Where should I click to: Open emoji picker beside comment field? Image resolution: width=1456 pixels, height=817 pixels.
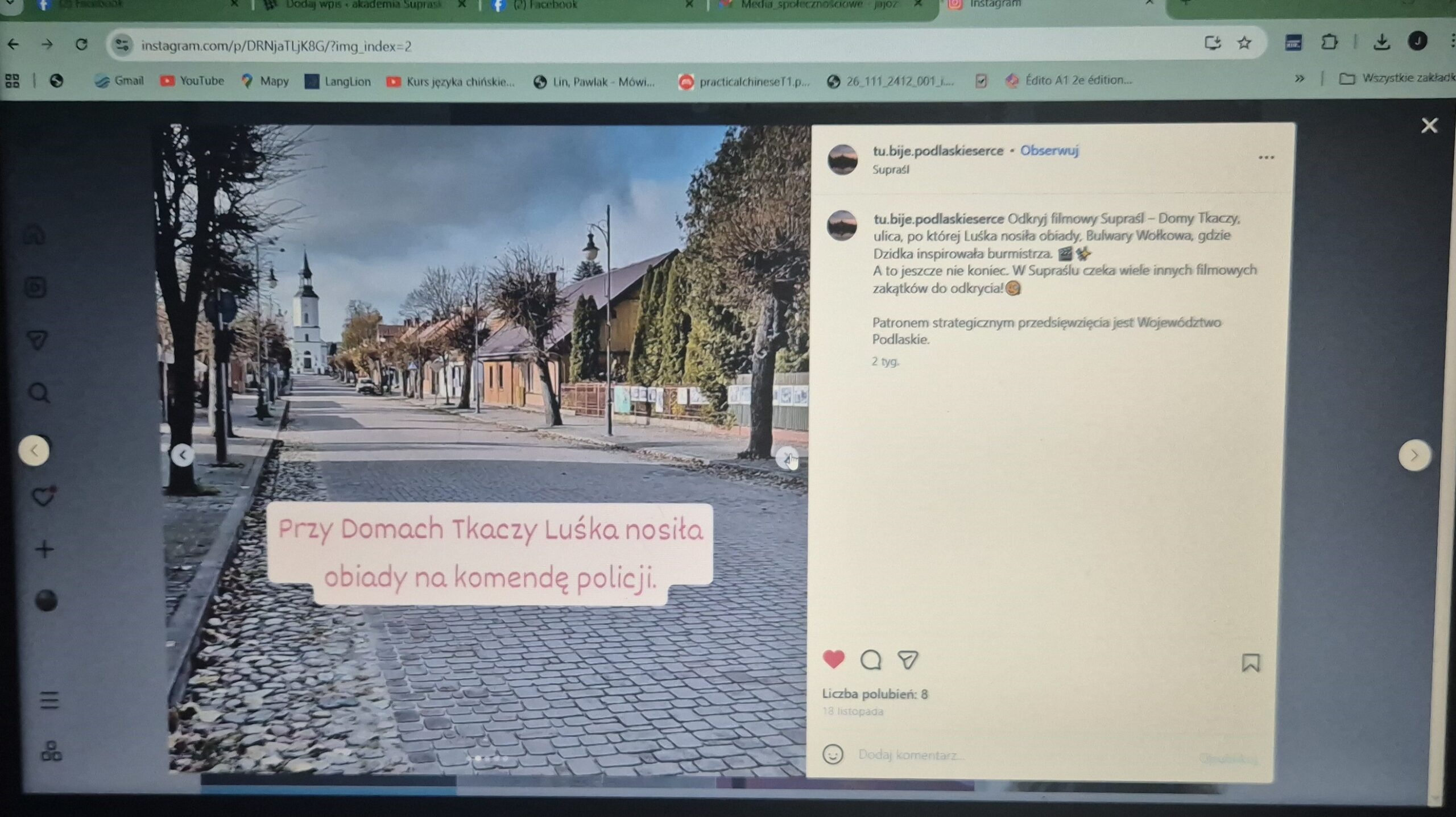pos(833,754)
